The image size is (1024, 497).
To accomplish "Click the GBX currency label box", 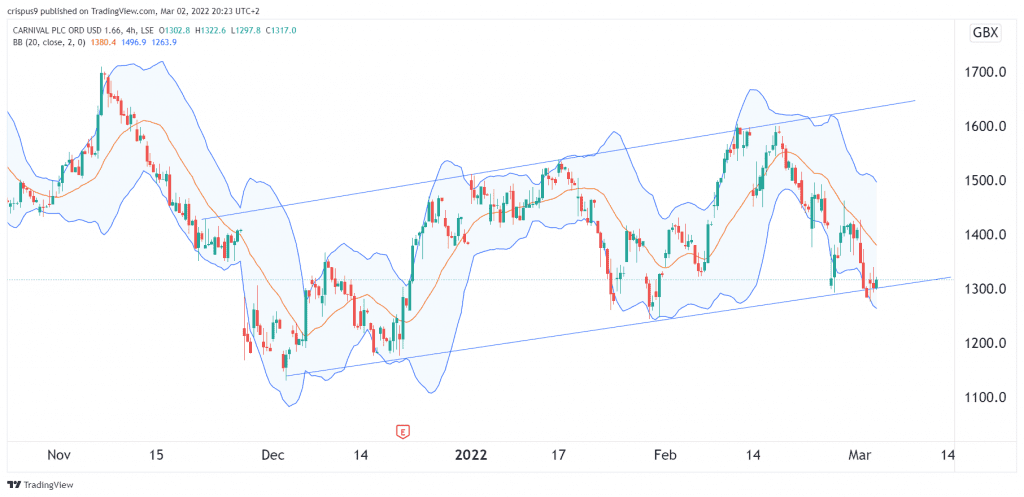I will (985, 33).
